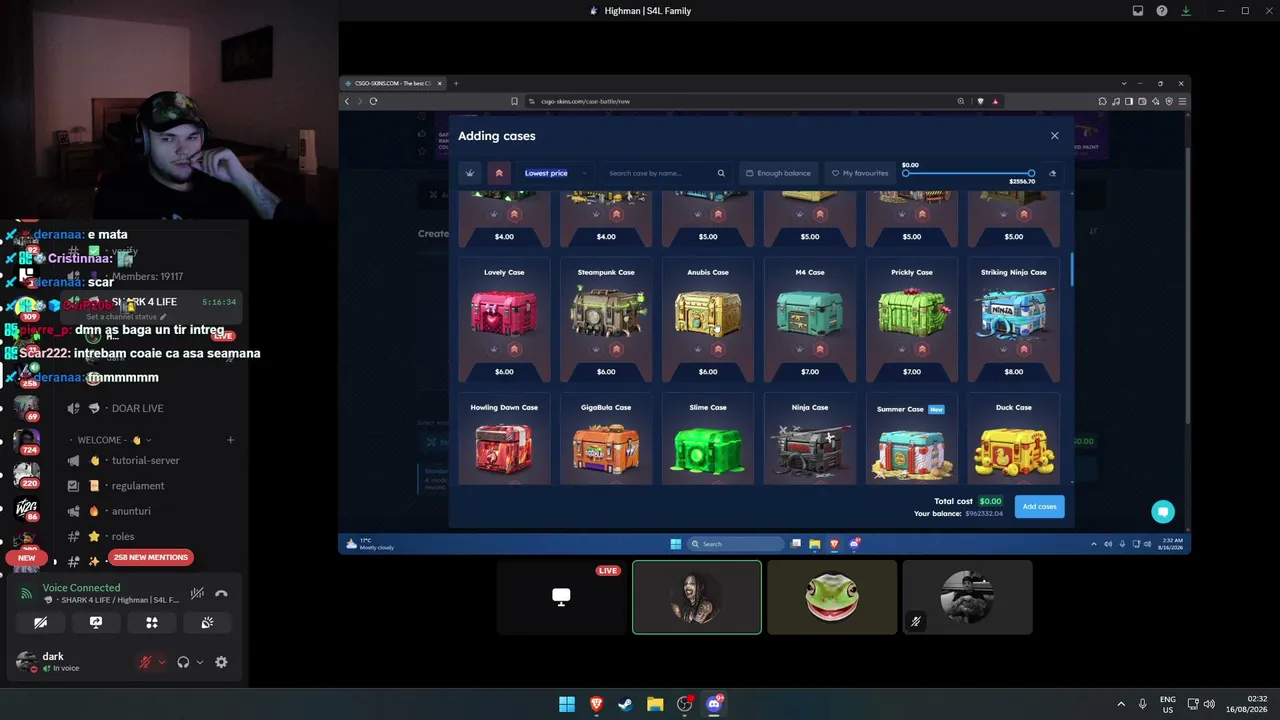The height and width of the screenshot is (720, 1280).
Task: Unmute the microphone in Discord user panel
Action: [145, 662]
